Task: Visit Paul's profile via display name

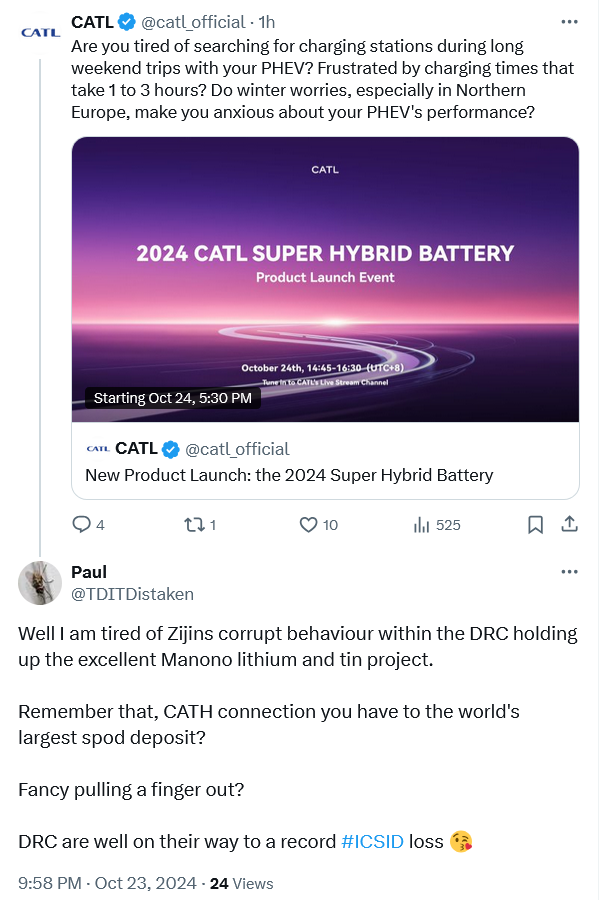Action: (x=89, y=572)
